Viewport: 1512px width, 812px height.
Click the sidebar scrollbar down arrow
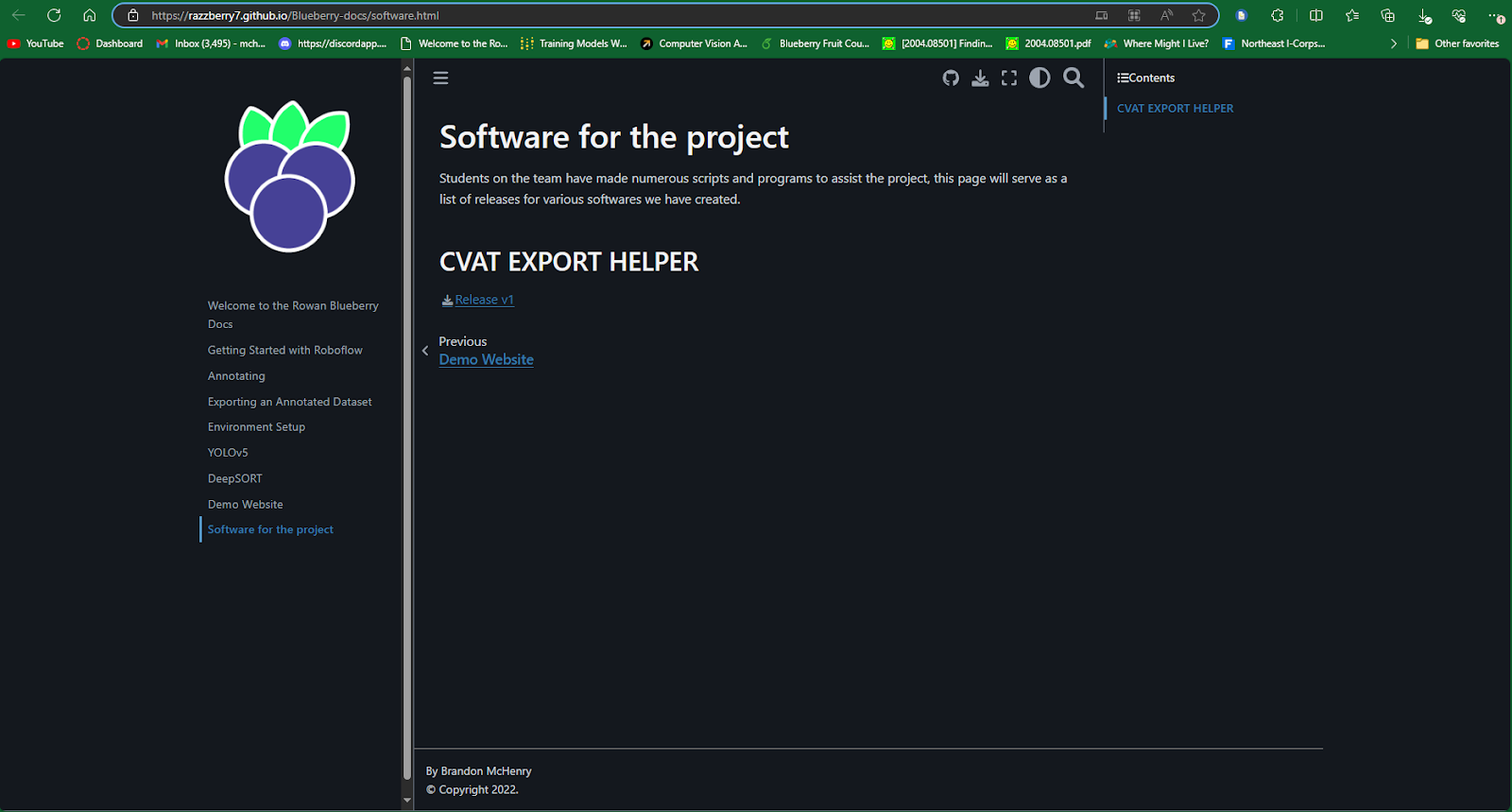tap(407, 801)
